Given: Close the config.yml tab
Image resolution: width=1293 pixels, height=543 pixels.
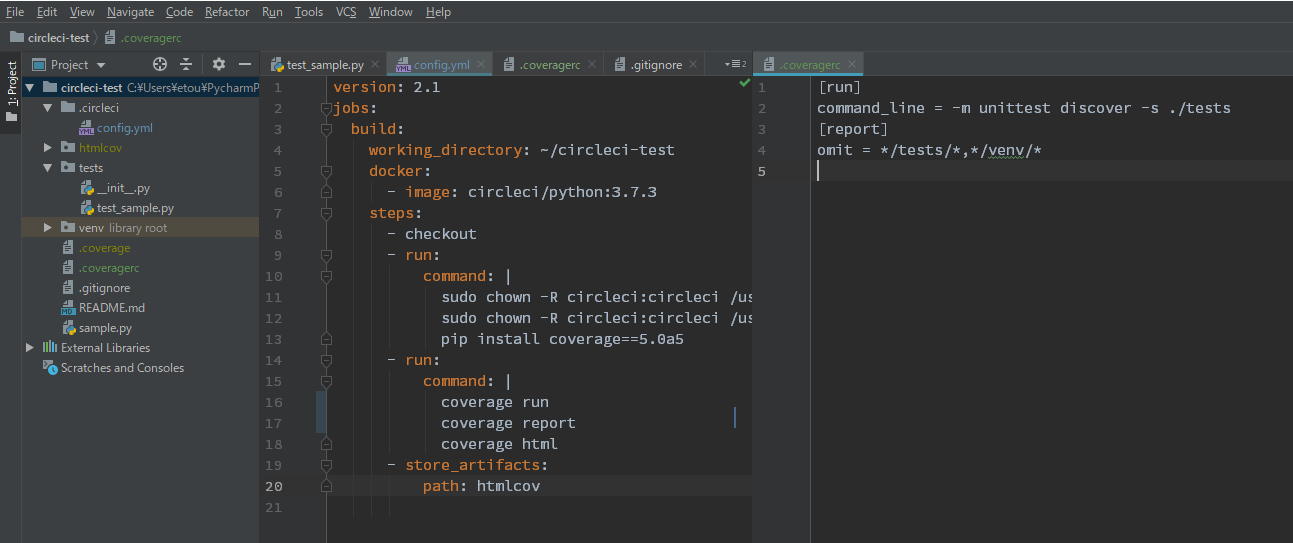Looking at the screenshot, I should (x=482, y=65).
